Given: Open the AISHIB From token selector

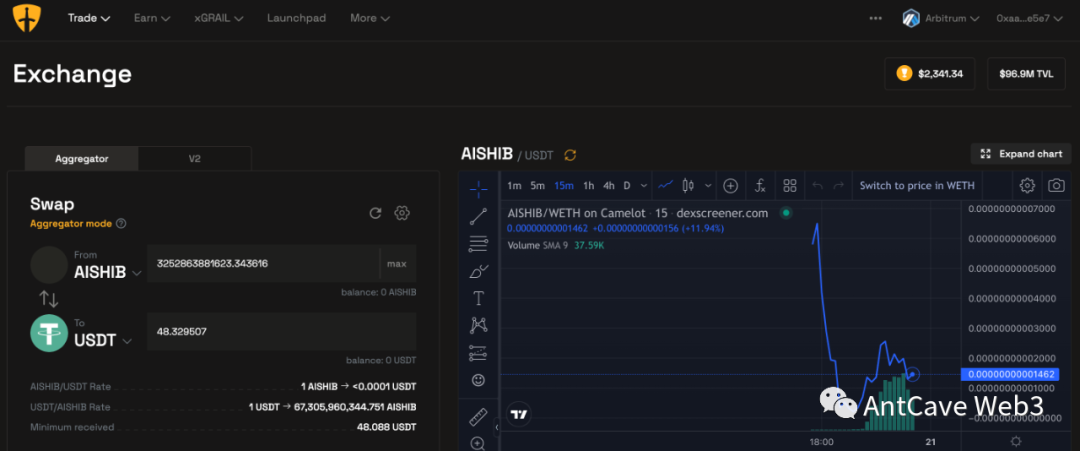Looking at the screenshot, I should tap(107, 271).
